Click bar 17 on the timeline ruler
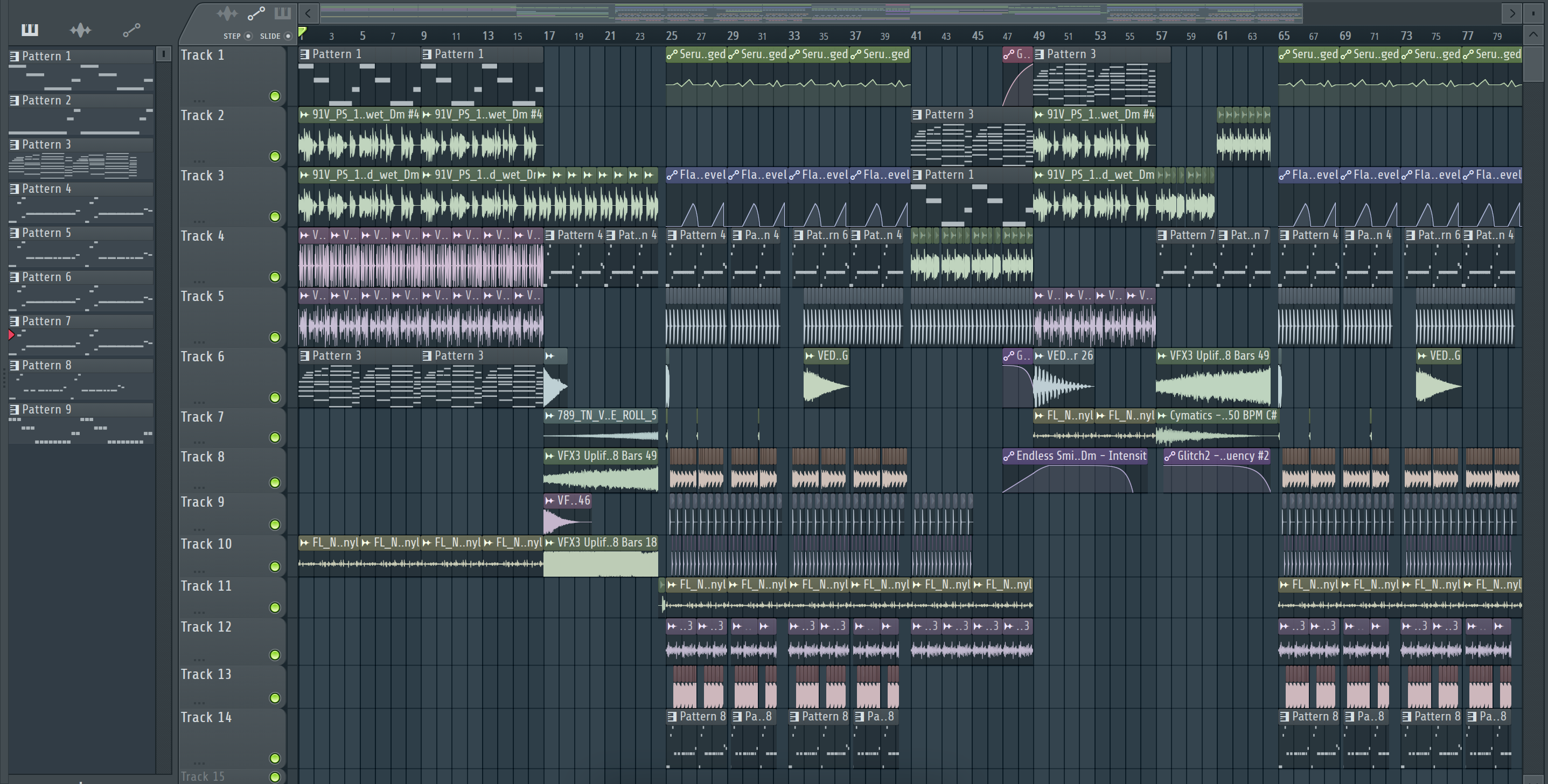 [549, 36]
